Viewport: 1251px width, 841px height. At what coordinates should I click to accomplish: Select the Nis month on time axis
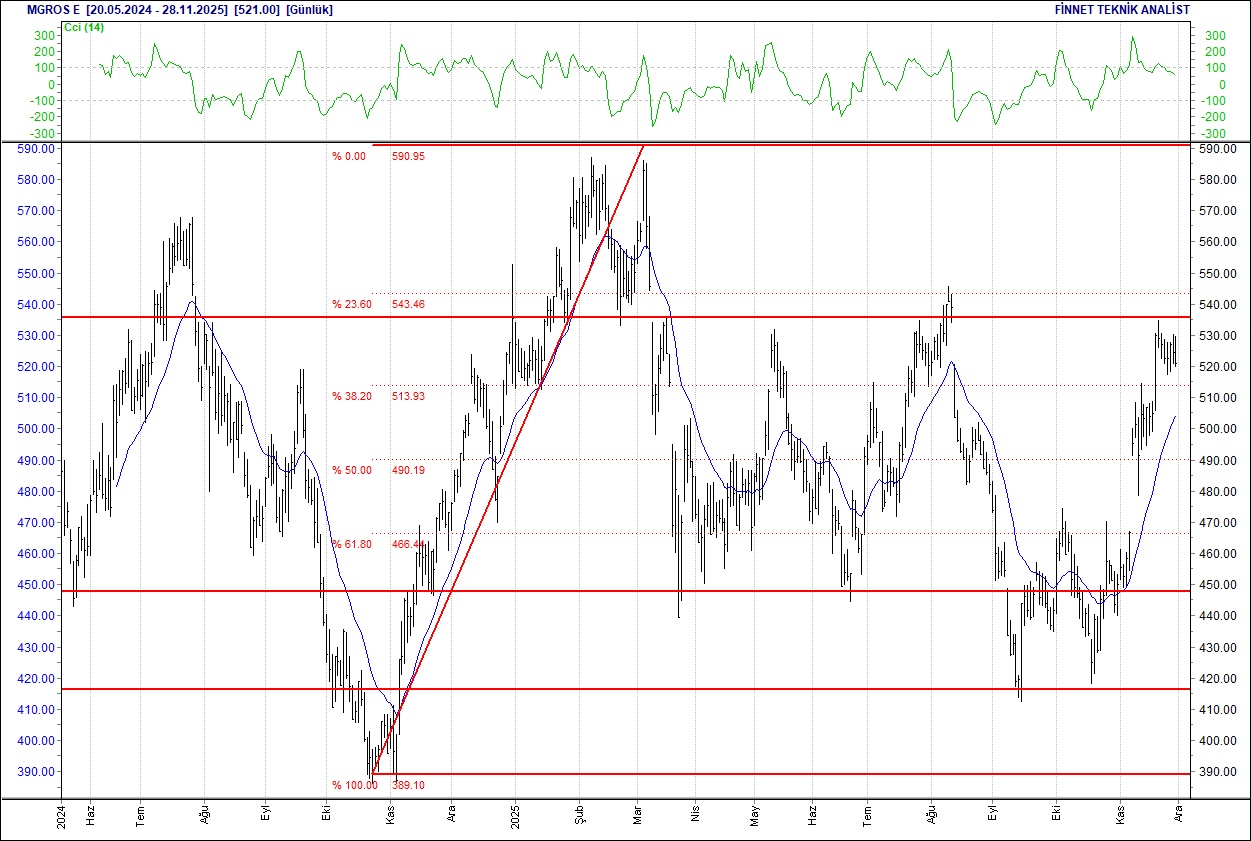pos(695,815)
